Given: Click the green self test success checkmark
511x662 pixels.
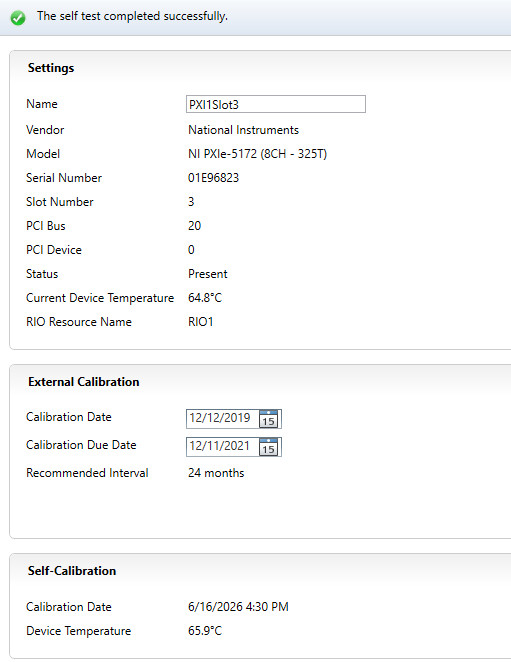Looking at the screenshot, I should tap(18, 17).
